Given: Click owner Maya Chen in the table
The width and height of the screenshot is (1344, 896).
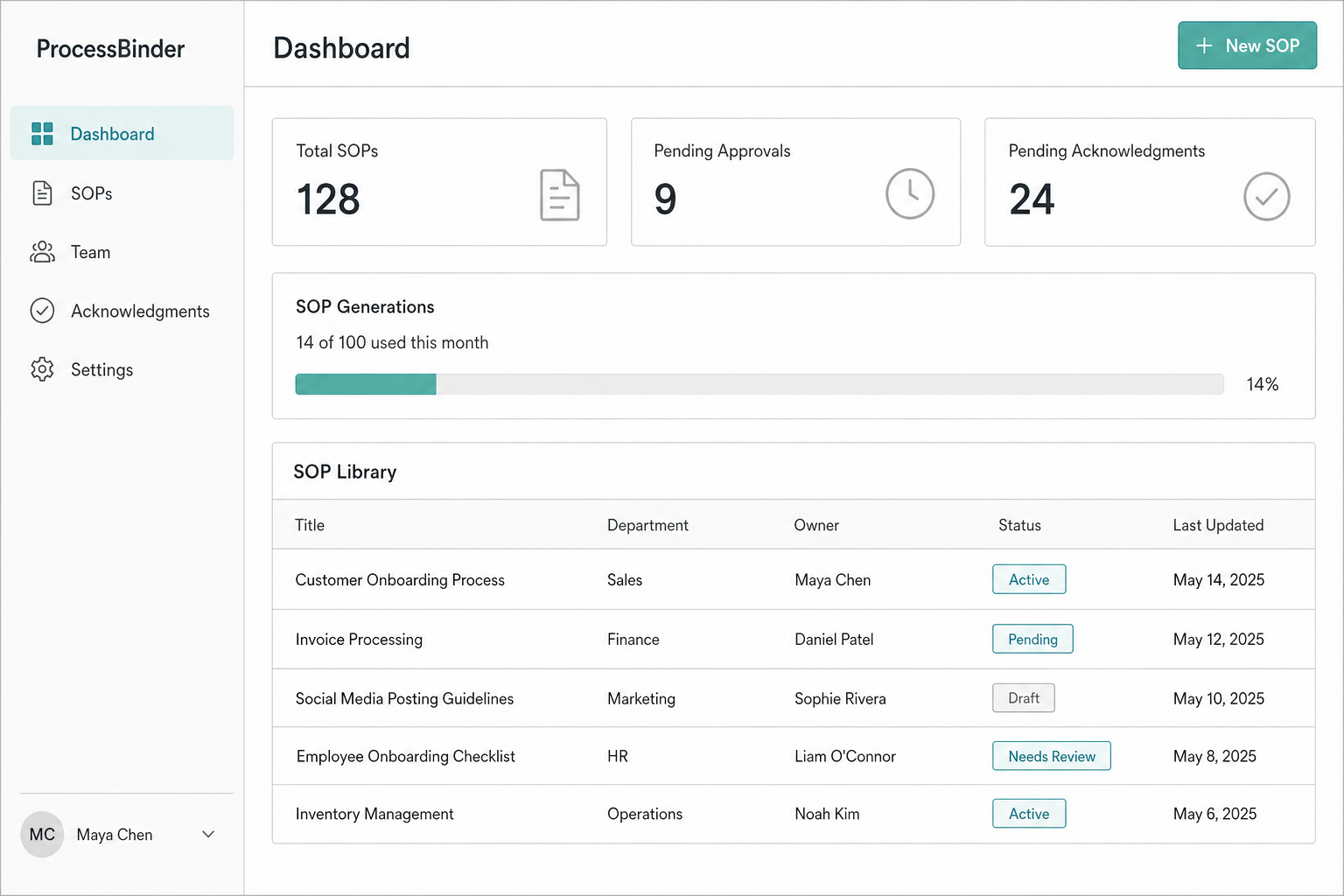Looking at the screenshot, I should [833, 579].
